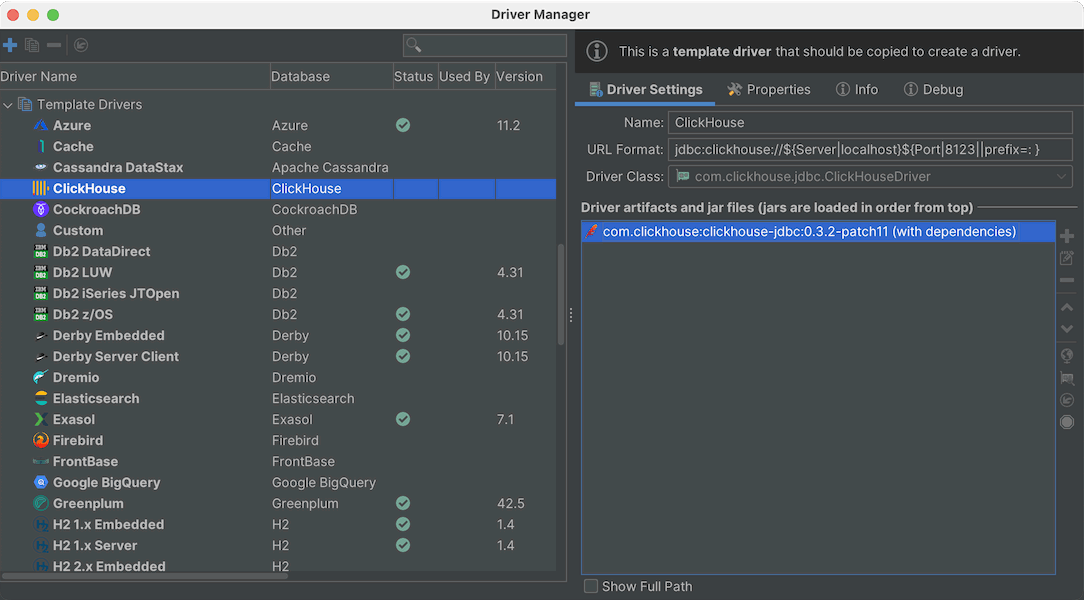Click the edit artifact pencil icon
The height and width of the screenshot is (600, 1084).
(1067, 258)
